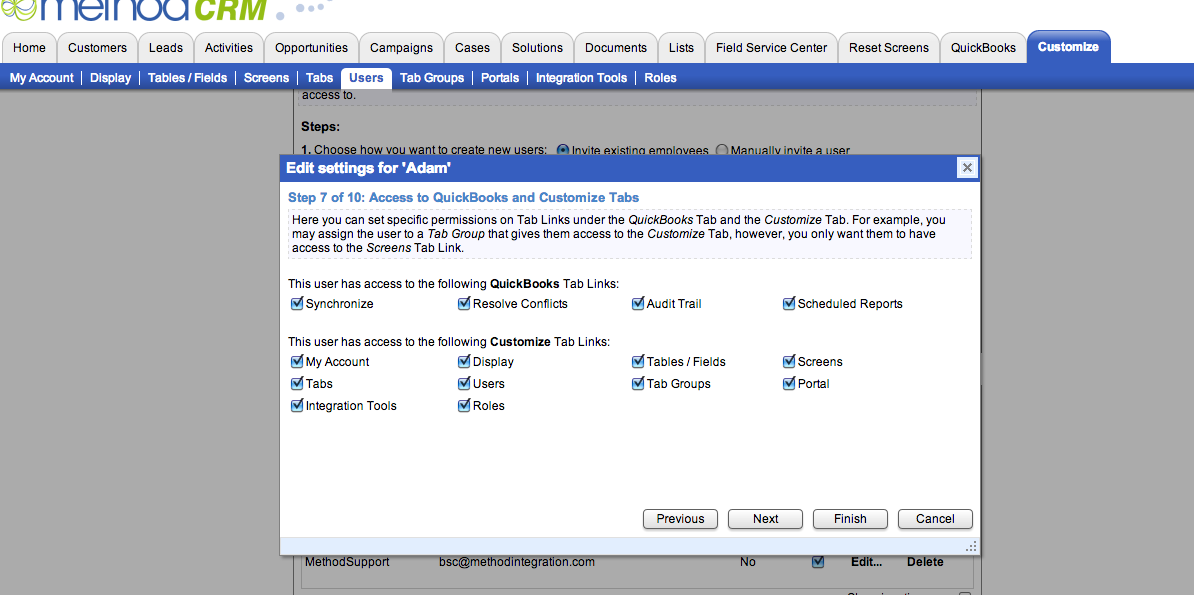Toggle Screens checkbox in dialog
The image size is (1194, 595).
[789, 361]
